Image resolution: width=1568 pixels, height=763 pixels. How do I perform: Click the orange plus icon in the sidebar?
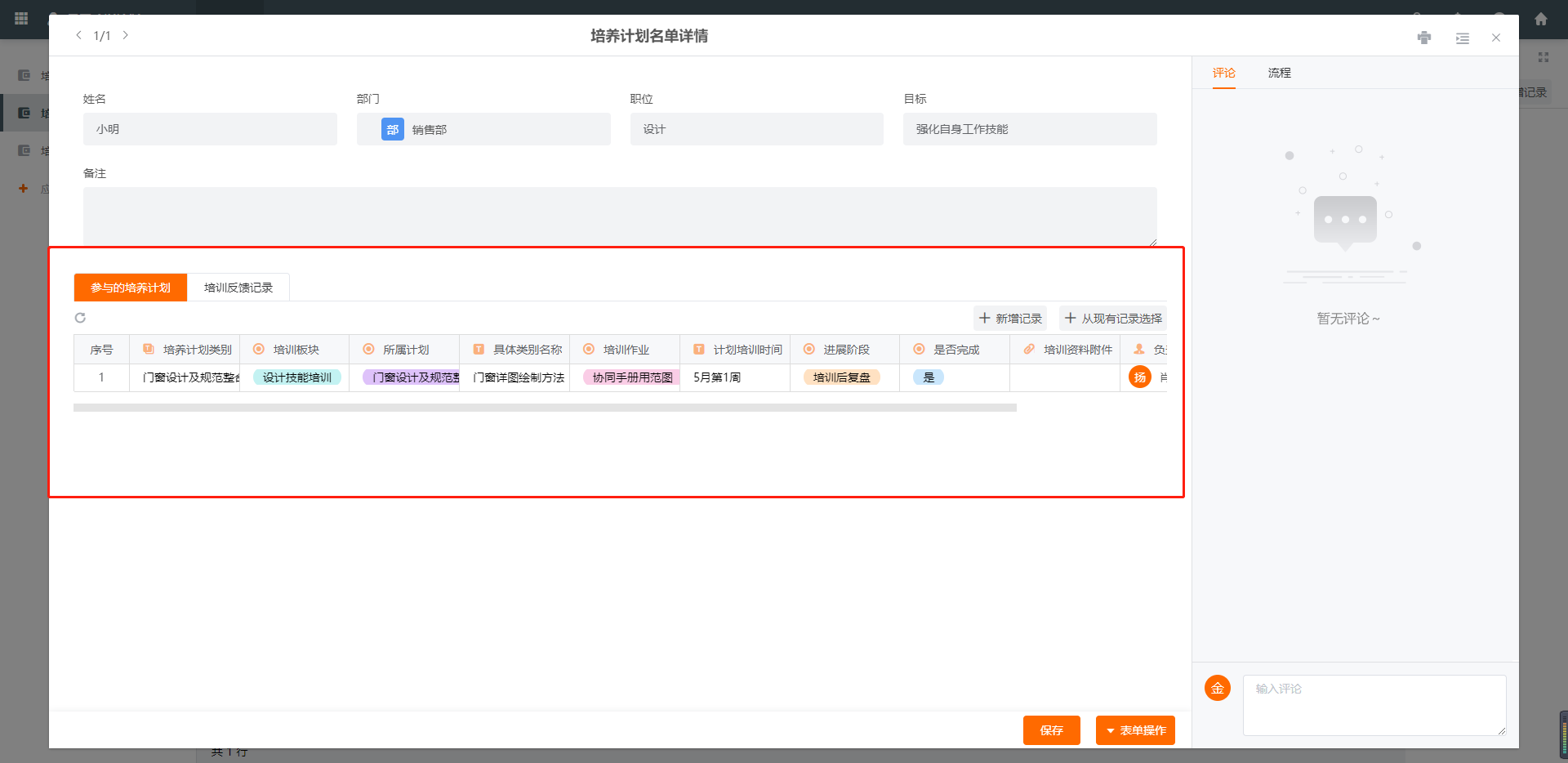[x=22, y=189]
